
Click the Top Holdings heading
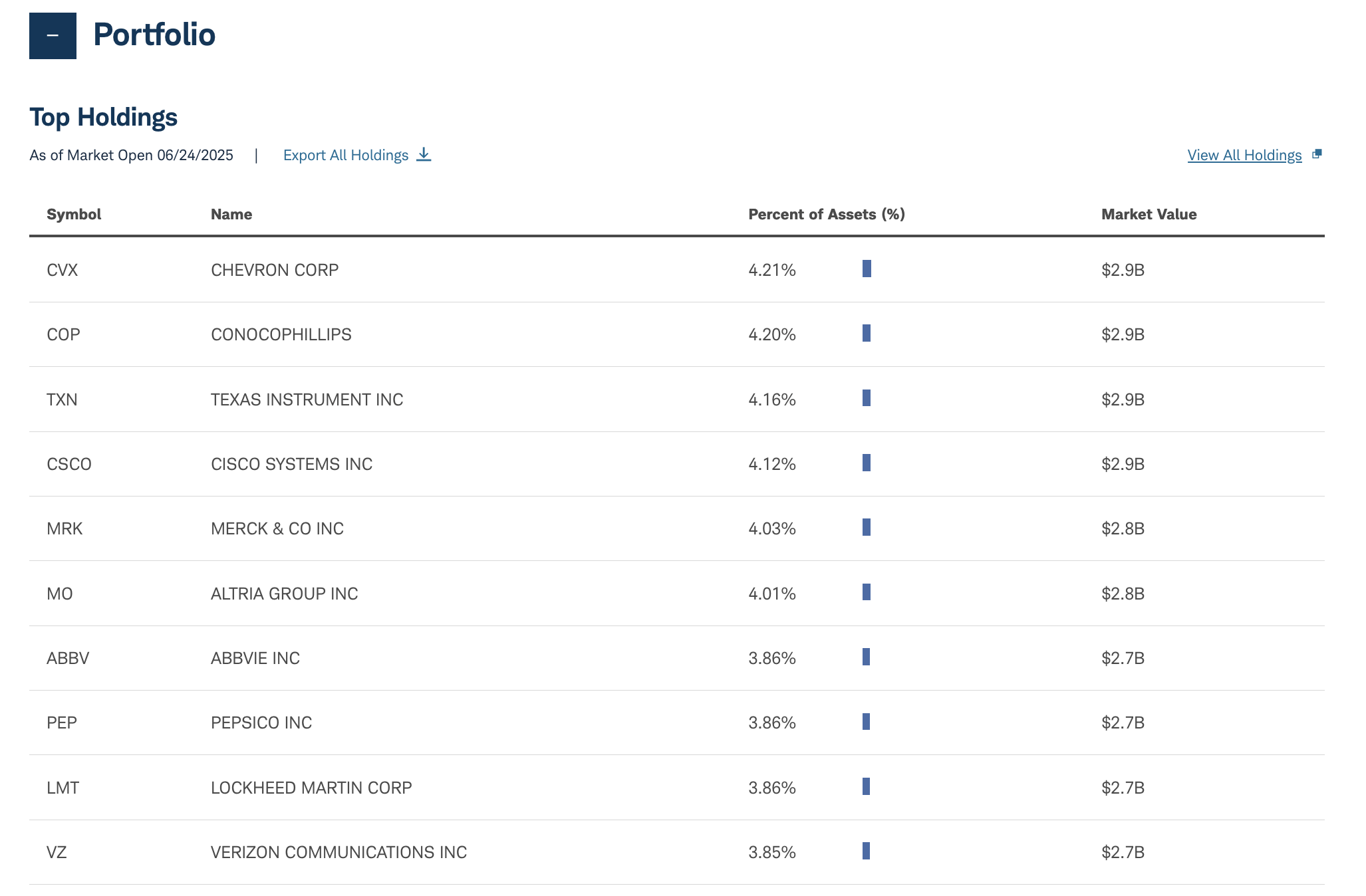[x=104, y=117]
